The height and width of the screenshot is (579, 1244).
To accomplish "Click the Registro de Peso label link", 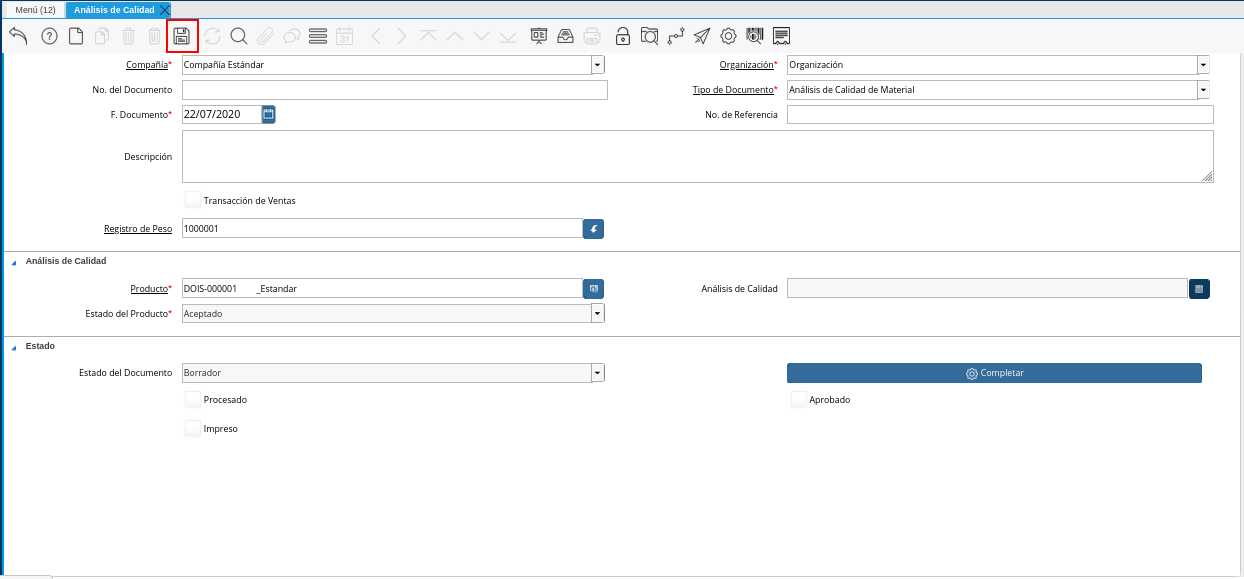I will (x=138, y=229).
